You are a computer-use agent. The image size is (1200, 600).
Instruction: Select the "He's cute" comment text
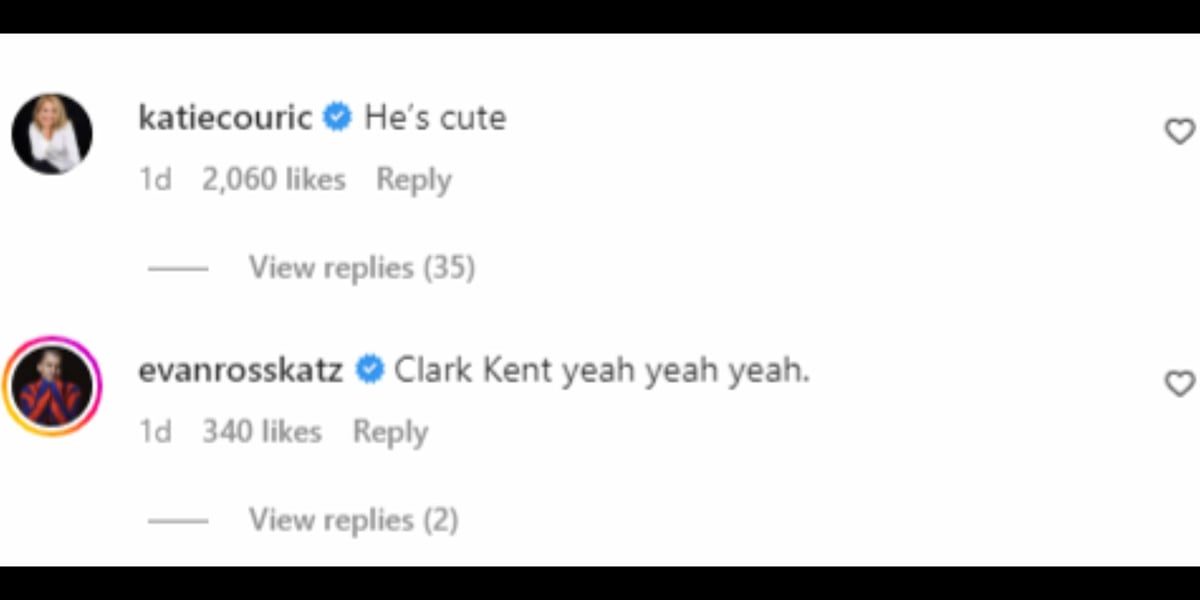(x=435, y=118)
